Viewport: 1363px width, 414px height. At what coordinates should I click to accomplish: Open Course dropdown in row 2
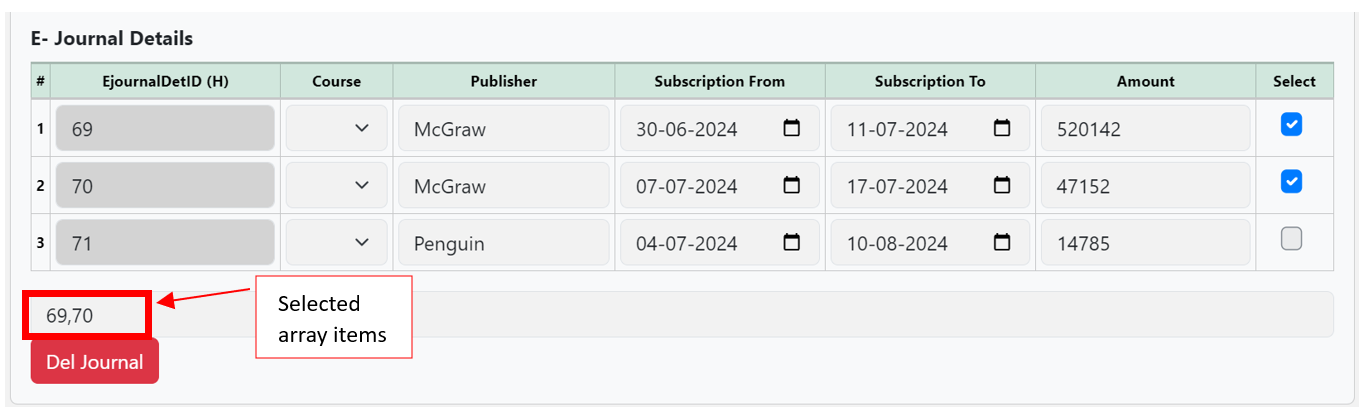click(336, 185)
